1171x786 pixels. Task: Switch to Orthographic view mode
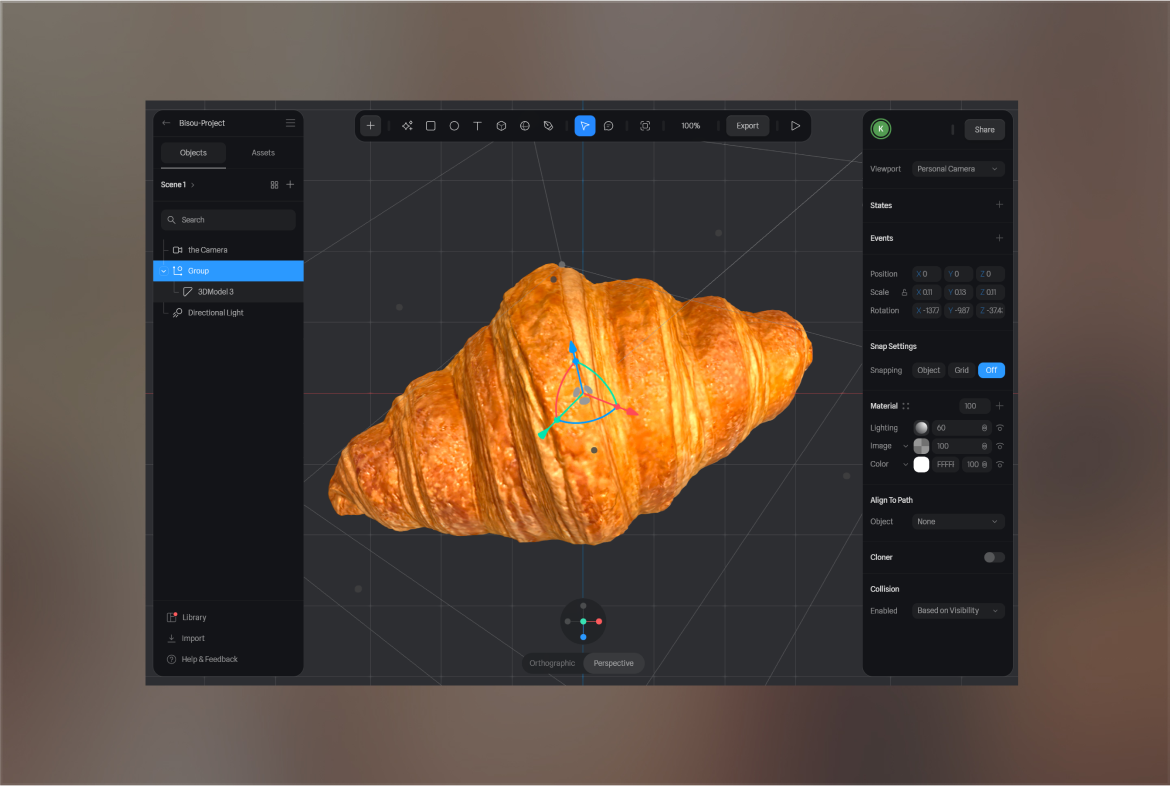[552, 663]
